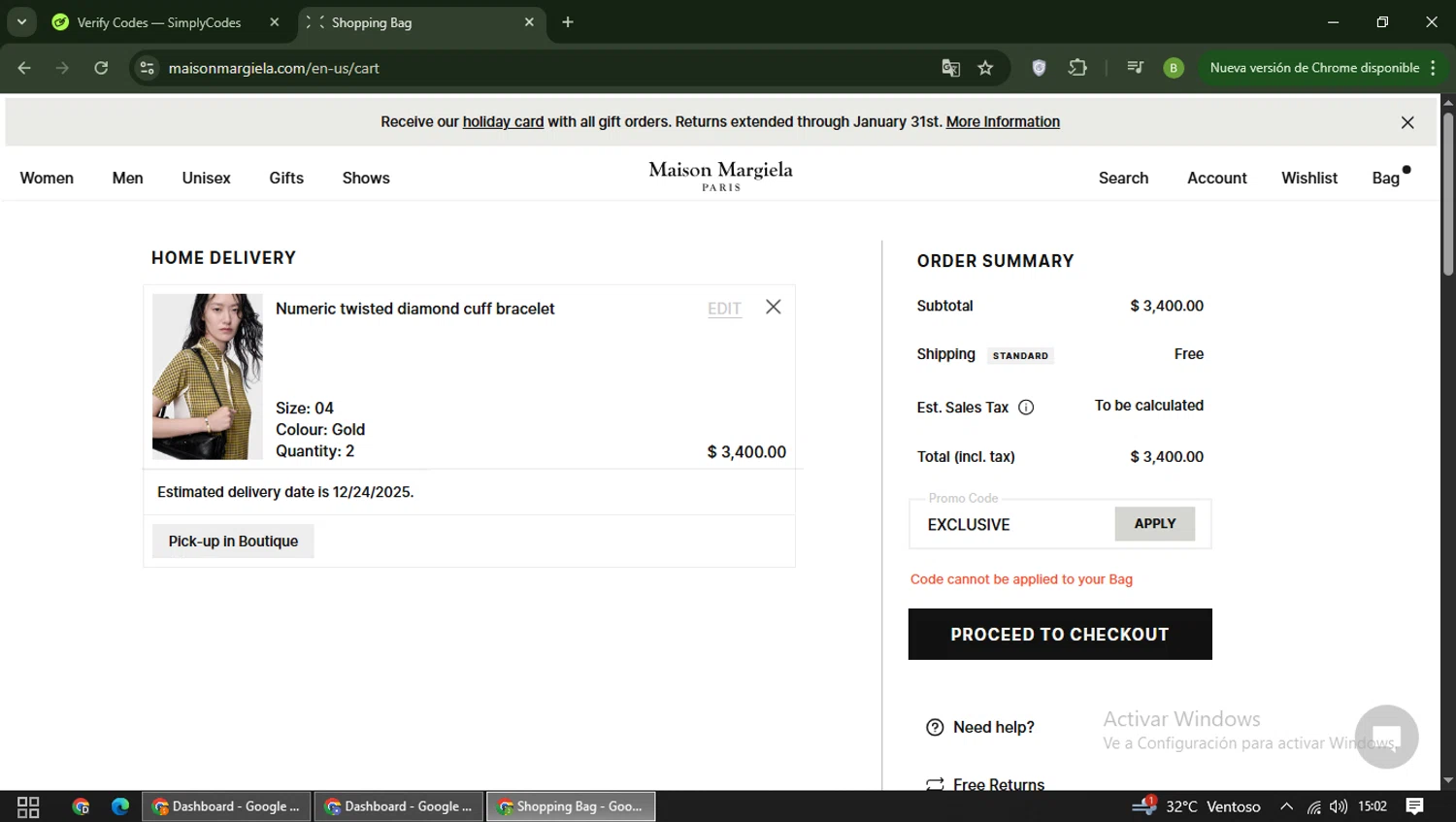Click the scrollbar down arrow

coord(1447,780)
